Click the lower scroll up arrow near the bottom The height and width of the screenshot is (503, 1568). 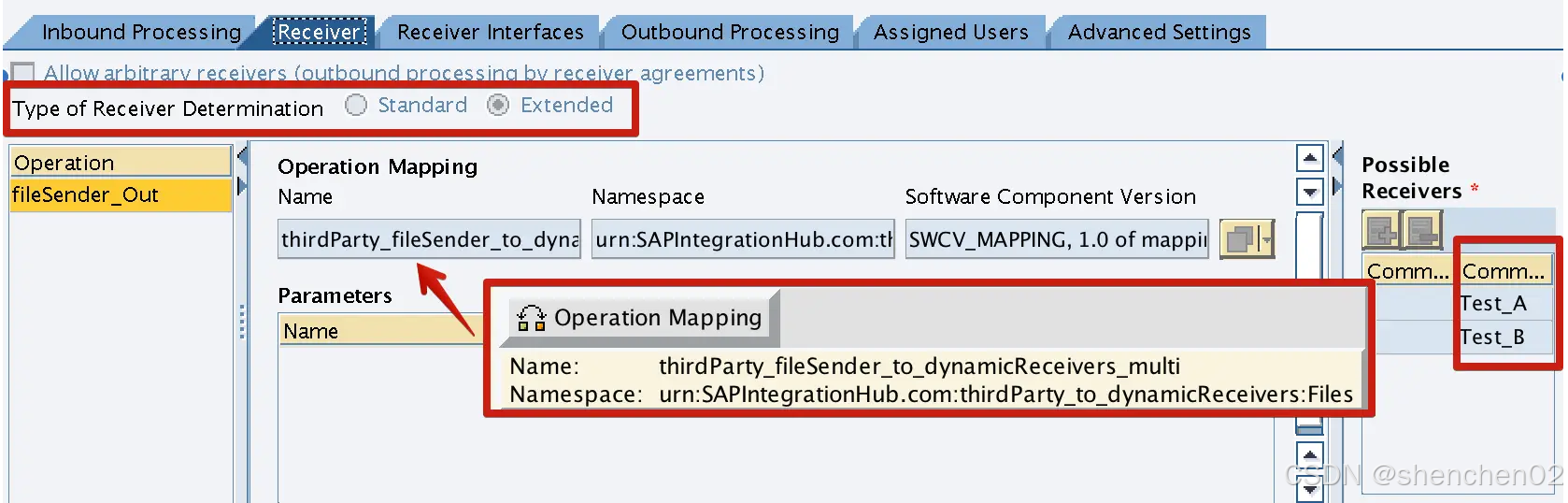coord(1310,456)
